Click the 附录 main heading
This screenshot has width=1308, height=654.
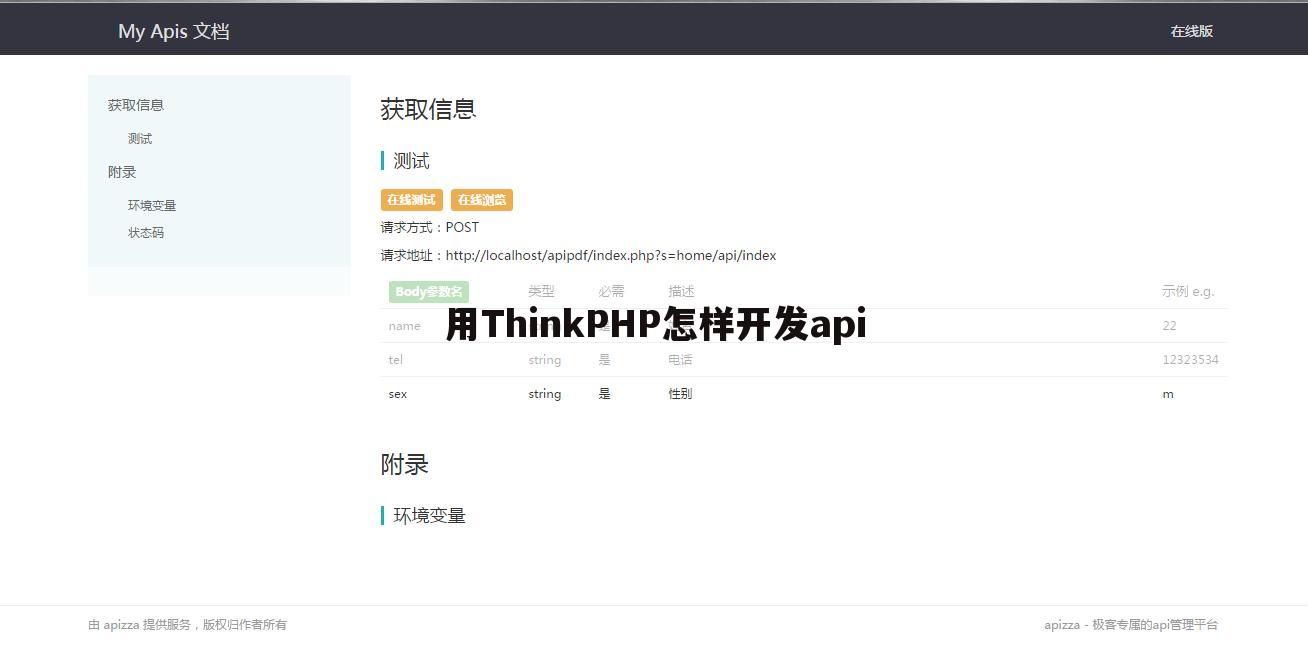coord(404,464)
